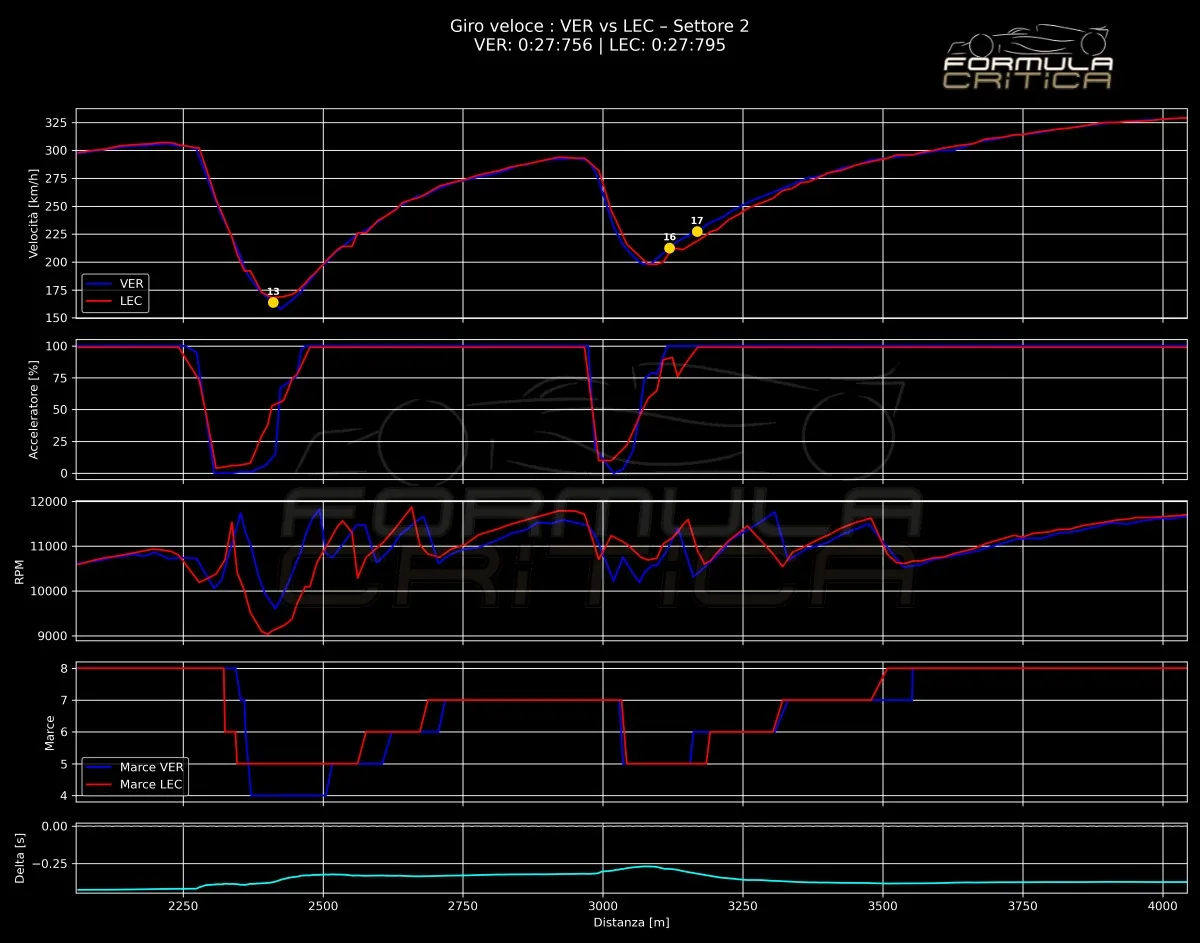Click the car outline above the logo
The width and height of the screenshot is (1200, 943).
(1028, 42)
